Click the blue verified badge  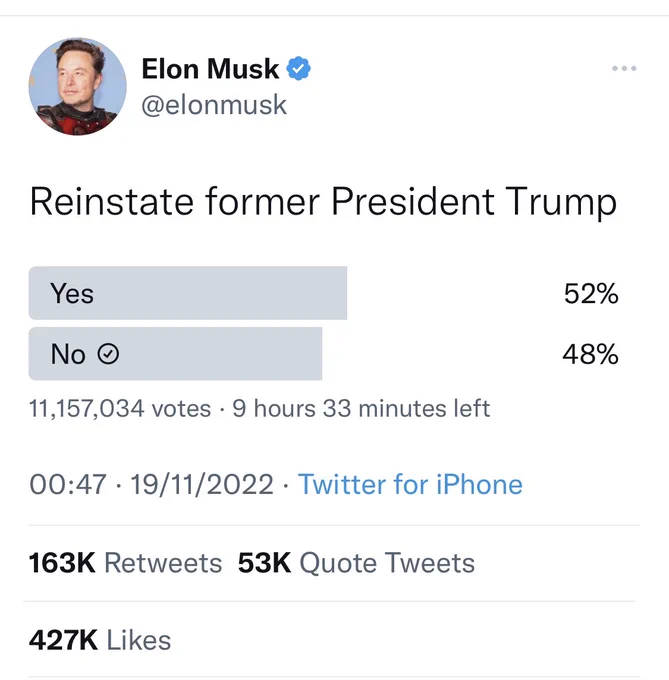coord(298,69)
